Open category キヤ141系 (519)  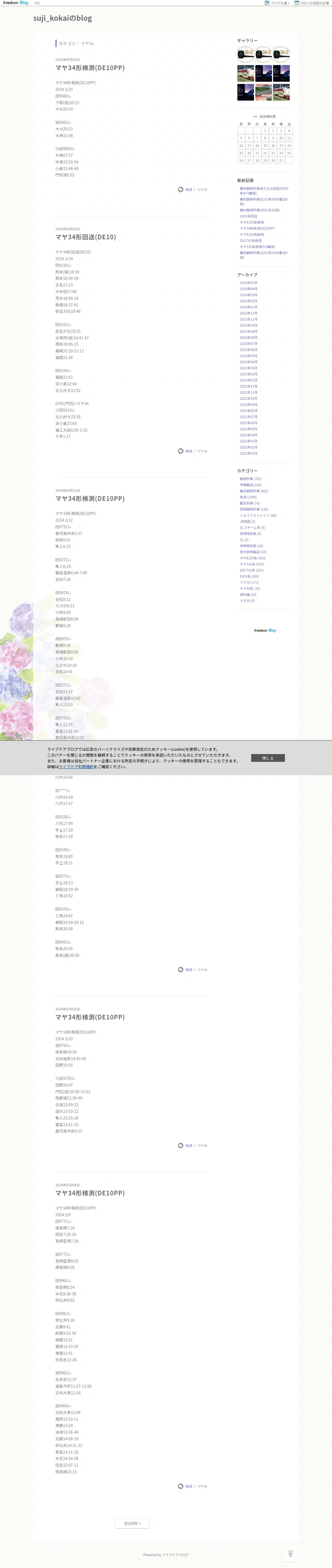click(x=252, y=564)
